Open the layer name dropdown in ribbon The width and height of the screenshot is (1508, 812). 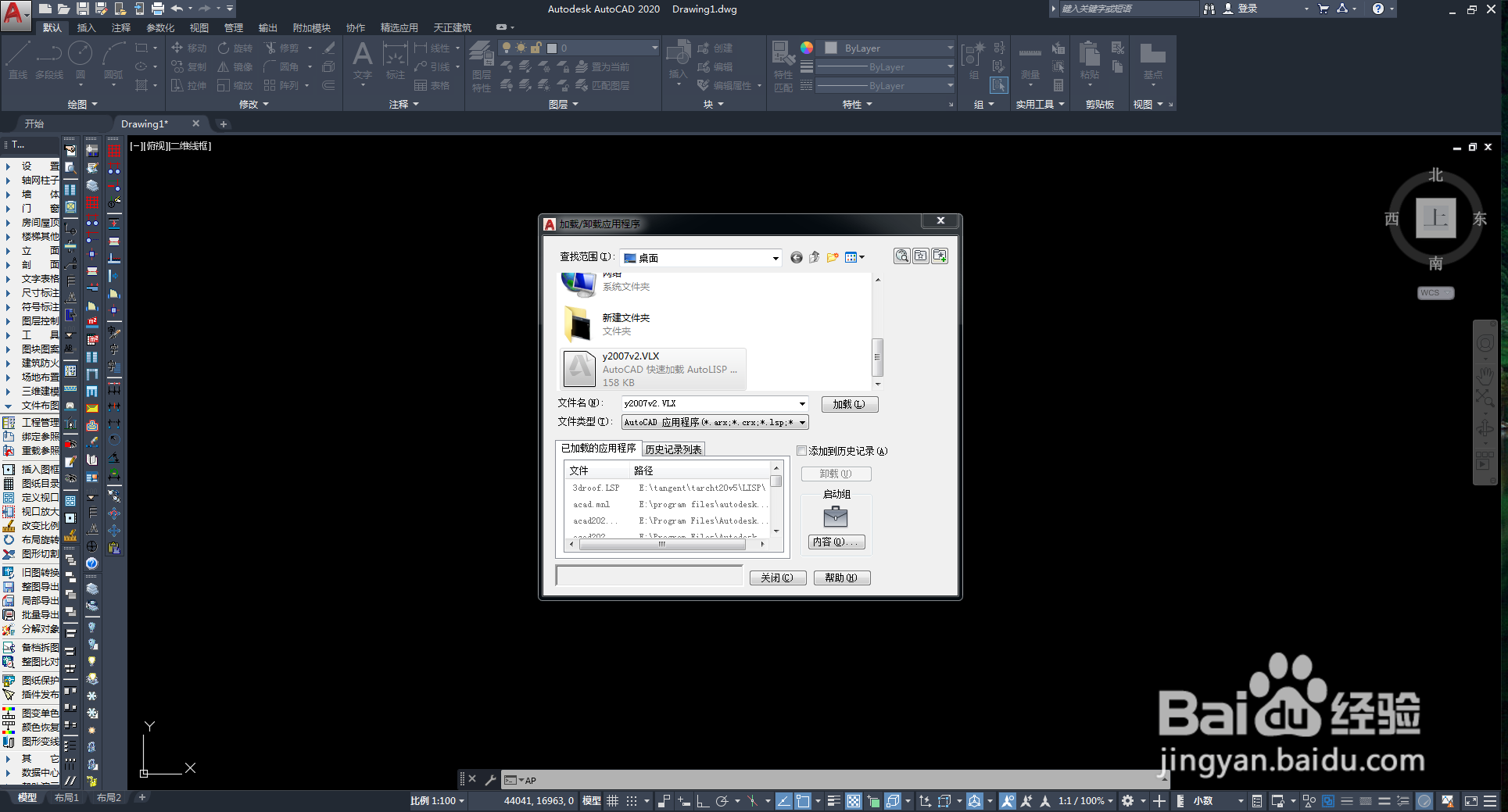point(654,48)
